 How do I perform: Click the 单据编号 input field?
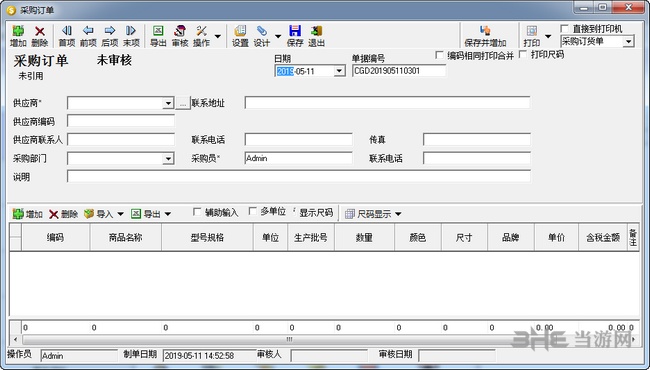[399, 71]
